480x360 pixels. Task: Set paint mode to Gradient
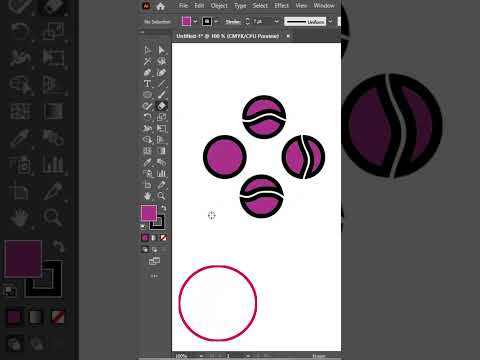[x=154, y=238]
